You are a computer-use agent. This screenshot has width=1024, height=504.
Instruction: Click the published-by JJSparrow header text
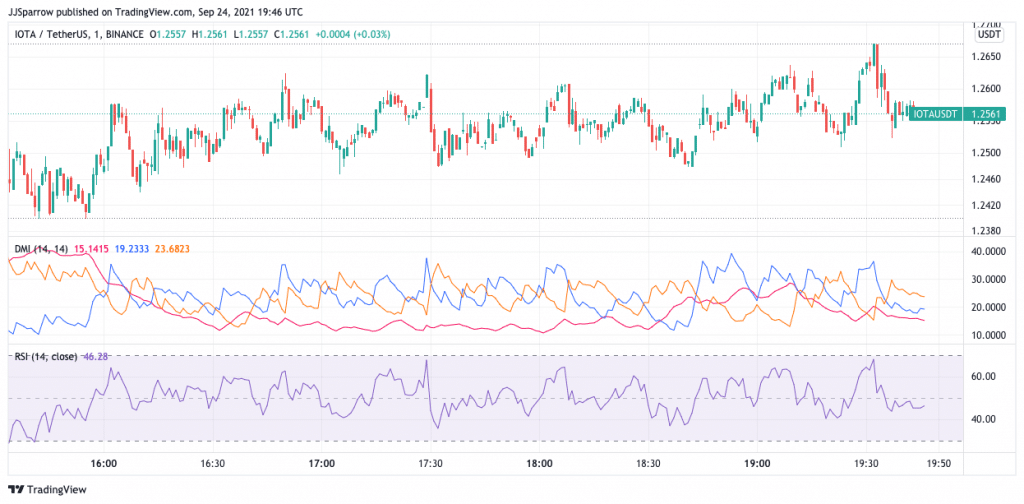tap(155, 12)
